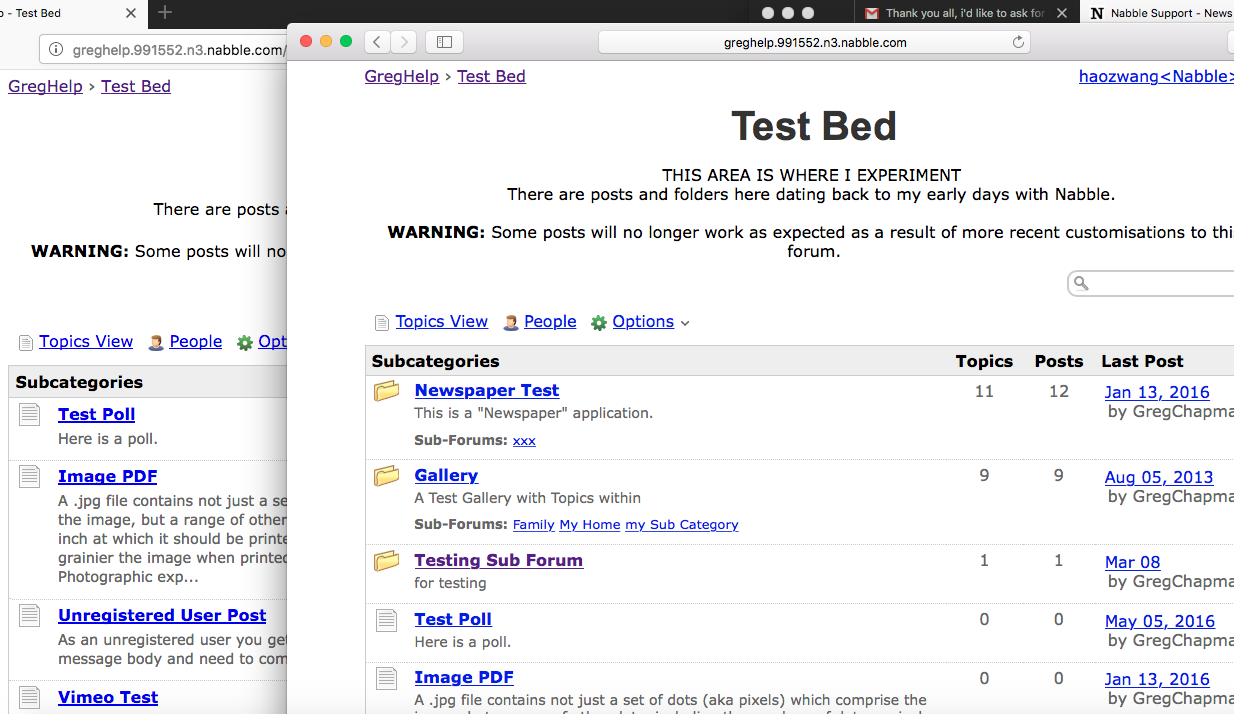
Task: Click the Test Poll document icon
Action: [x=387, y=620]
